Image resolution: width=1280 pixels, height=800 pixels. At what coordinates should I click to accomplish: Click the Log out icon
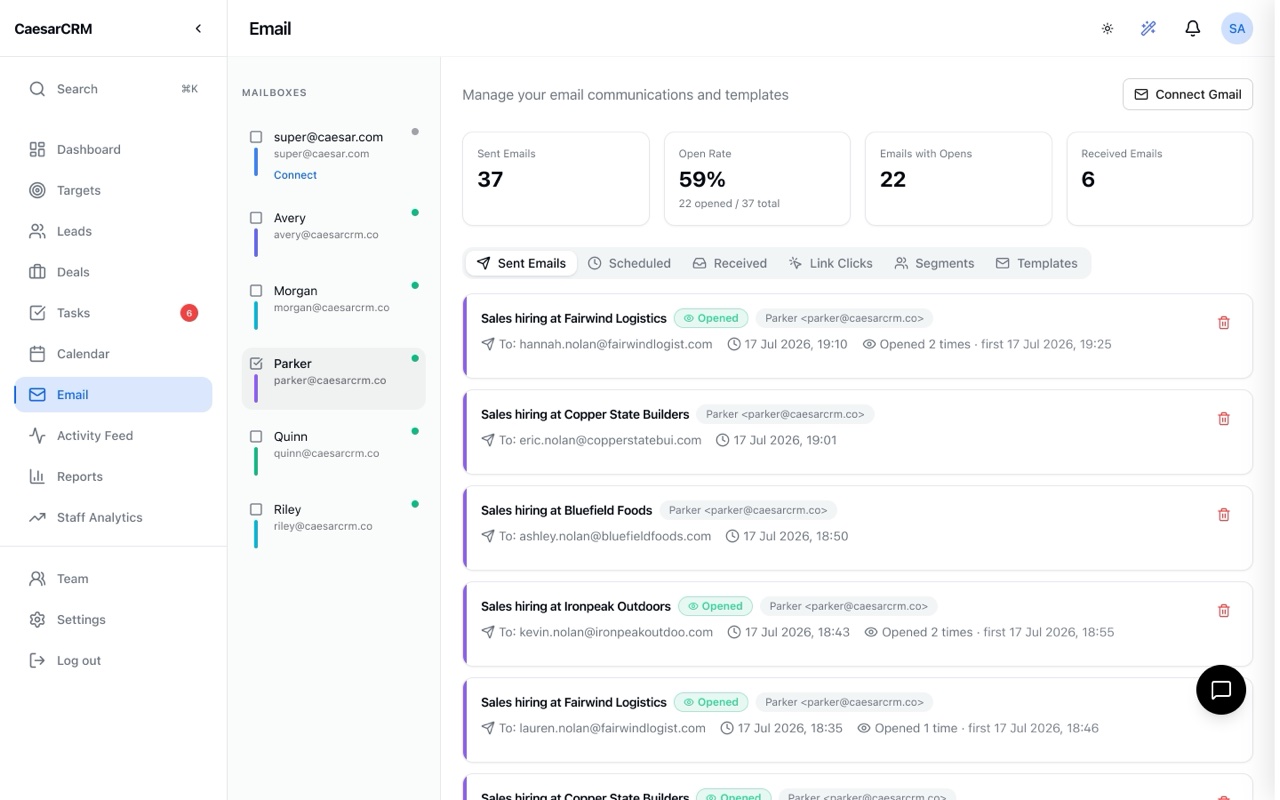[37, 661]
